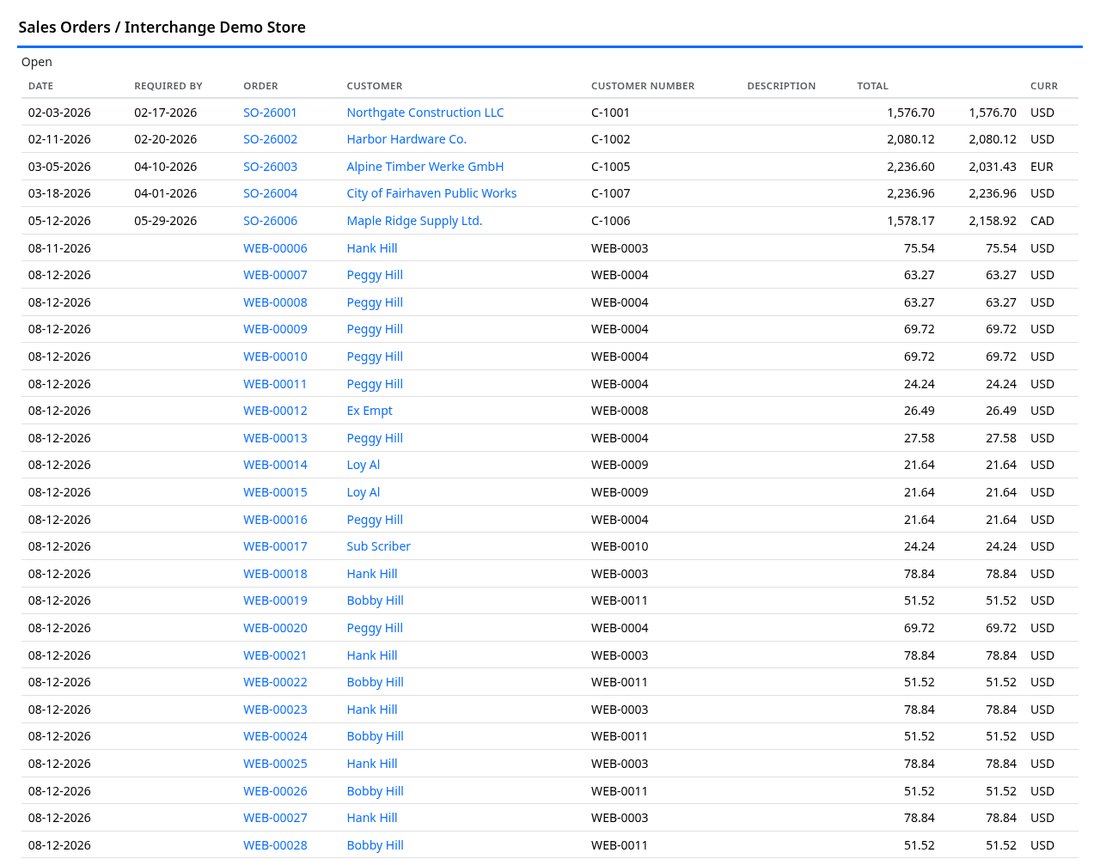Click Hank Hill on WEB-00027 row

372,816
